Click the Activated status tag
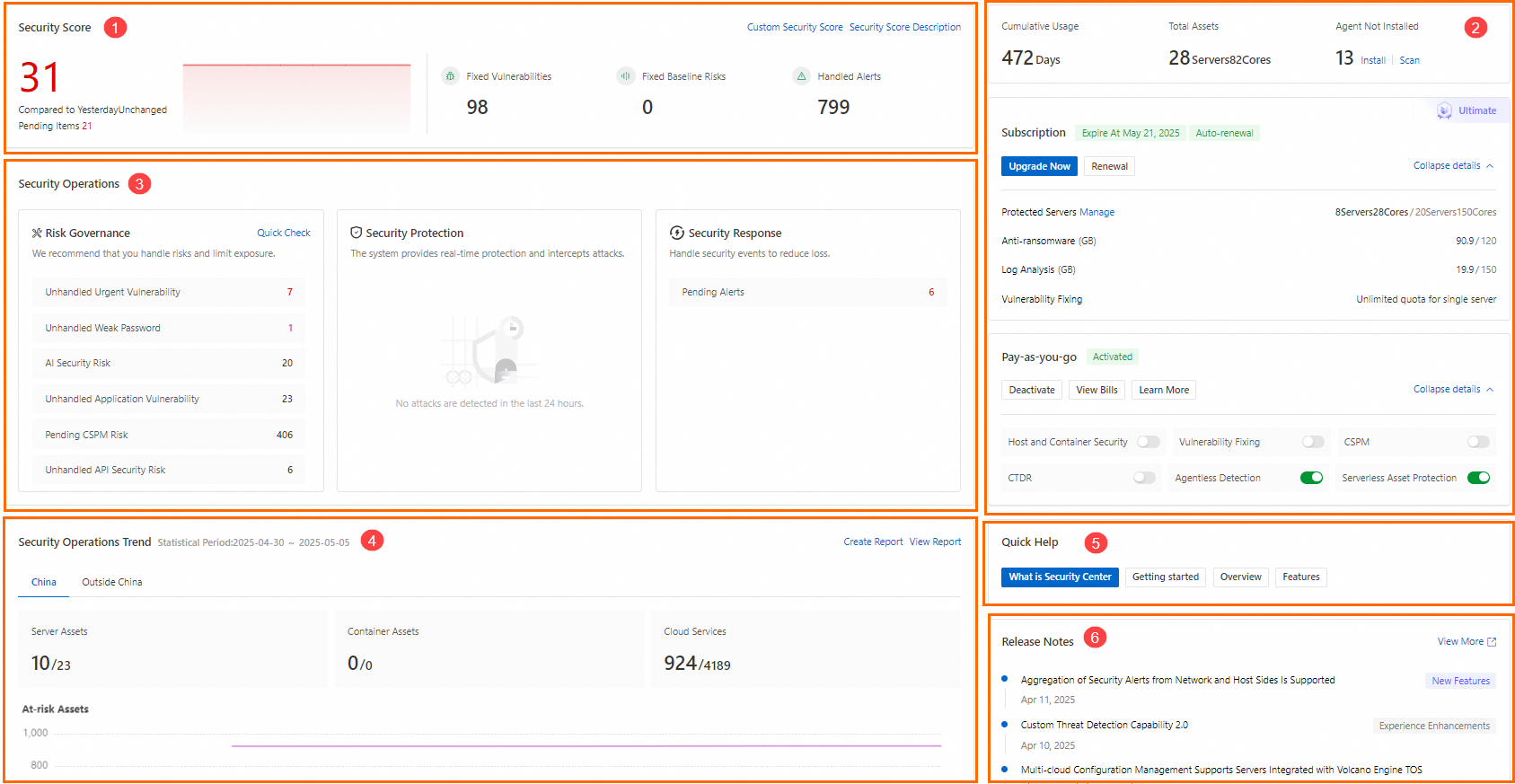The image size is (1515, 784). [1112, 357]
